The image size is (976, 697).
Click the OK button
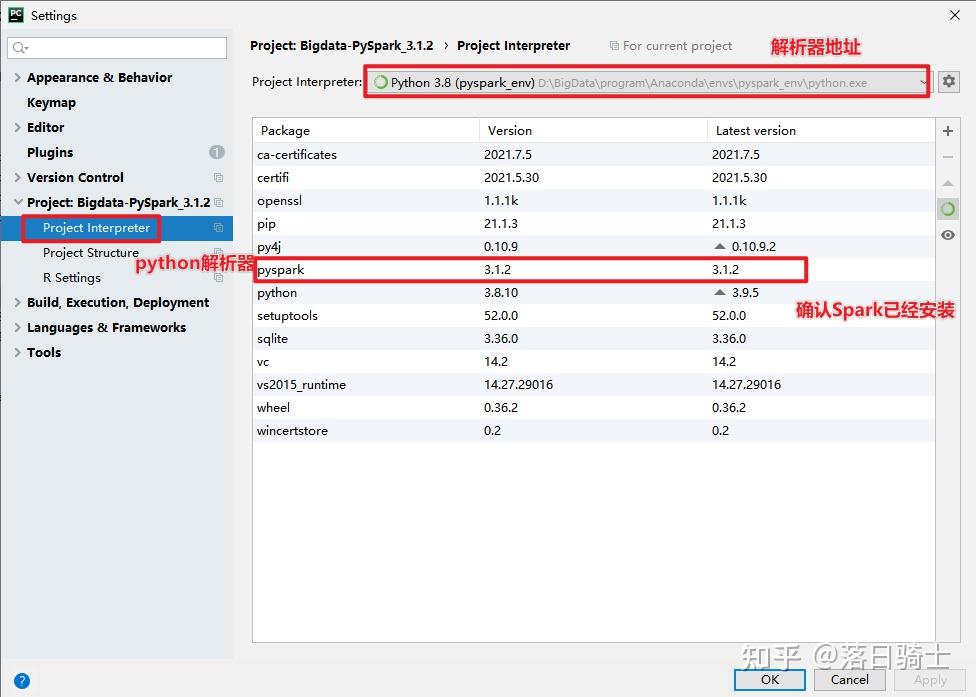pos(769,680)
